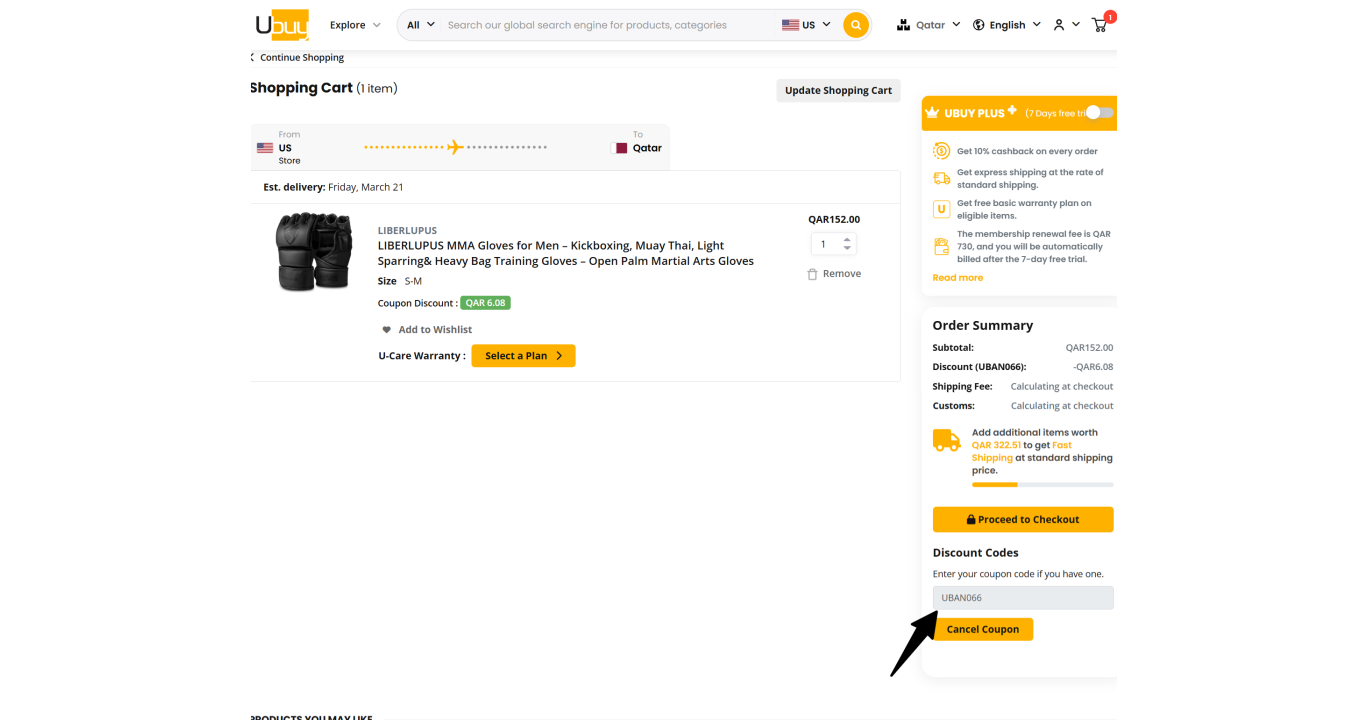Image resolution: width=1368 pixels, height=720 pixels.
Task: Click the -QAR6.08 discount value
Action: click(1093, 367)
